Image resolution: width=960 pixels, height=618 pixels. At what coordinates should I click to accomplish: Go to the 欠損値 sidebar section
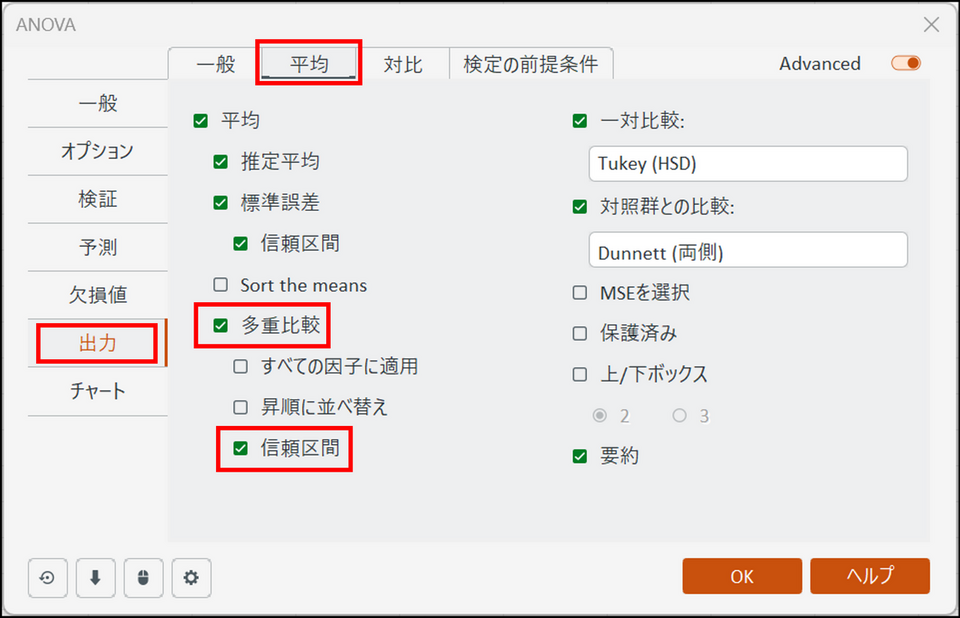click(x=97, y=295)
